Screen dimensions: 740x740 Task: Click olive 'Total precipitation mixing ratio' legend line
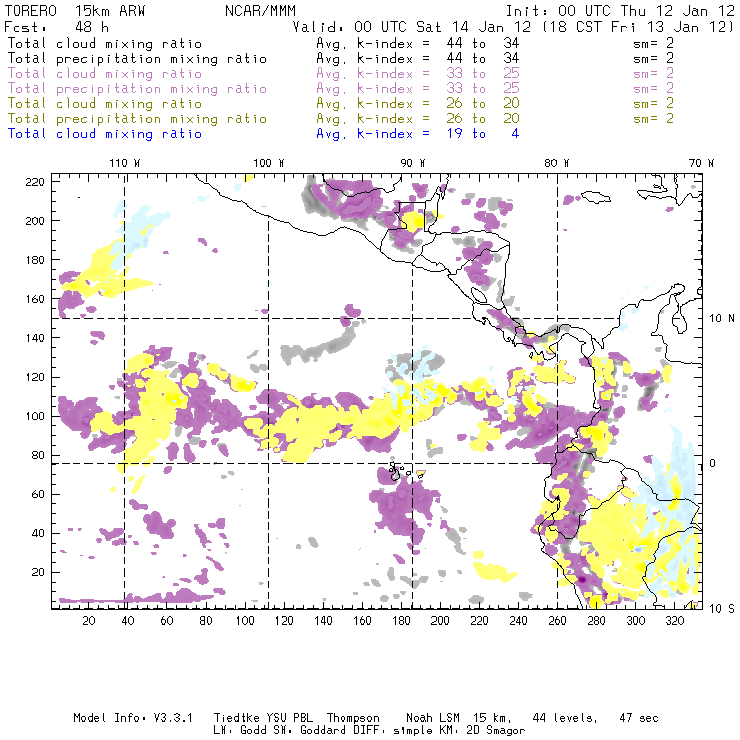point(137,118)
